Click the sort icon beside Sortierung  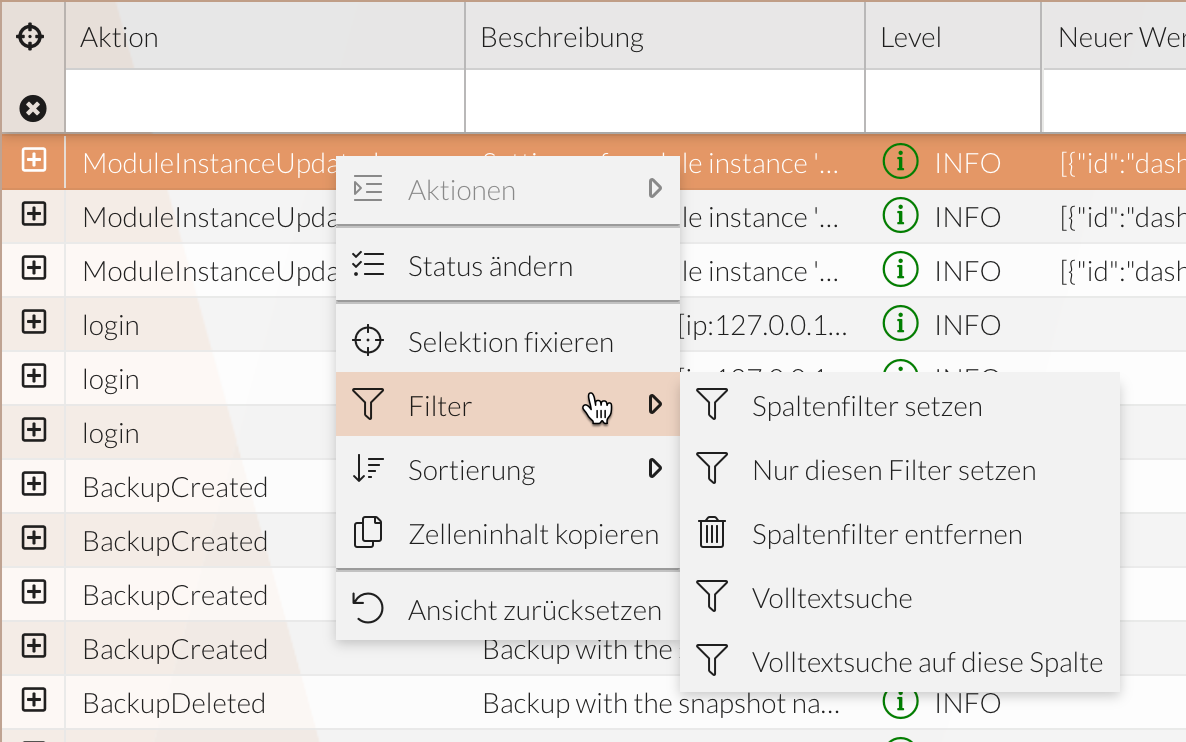click(x=368, y=469)
